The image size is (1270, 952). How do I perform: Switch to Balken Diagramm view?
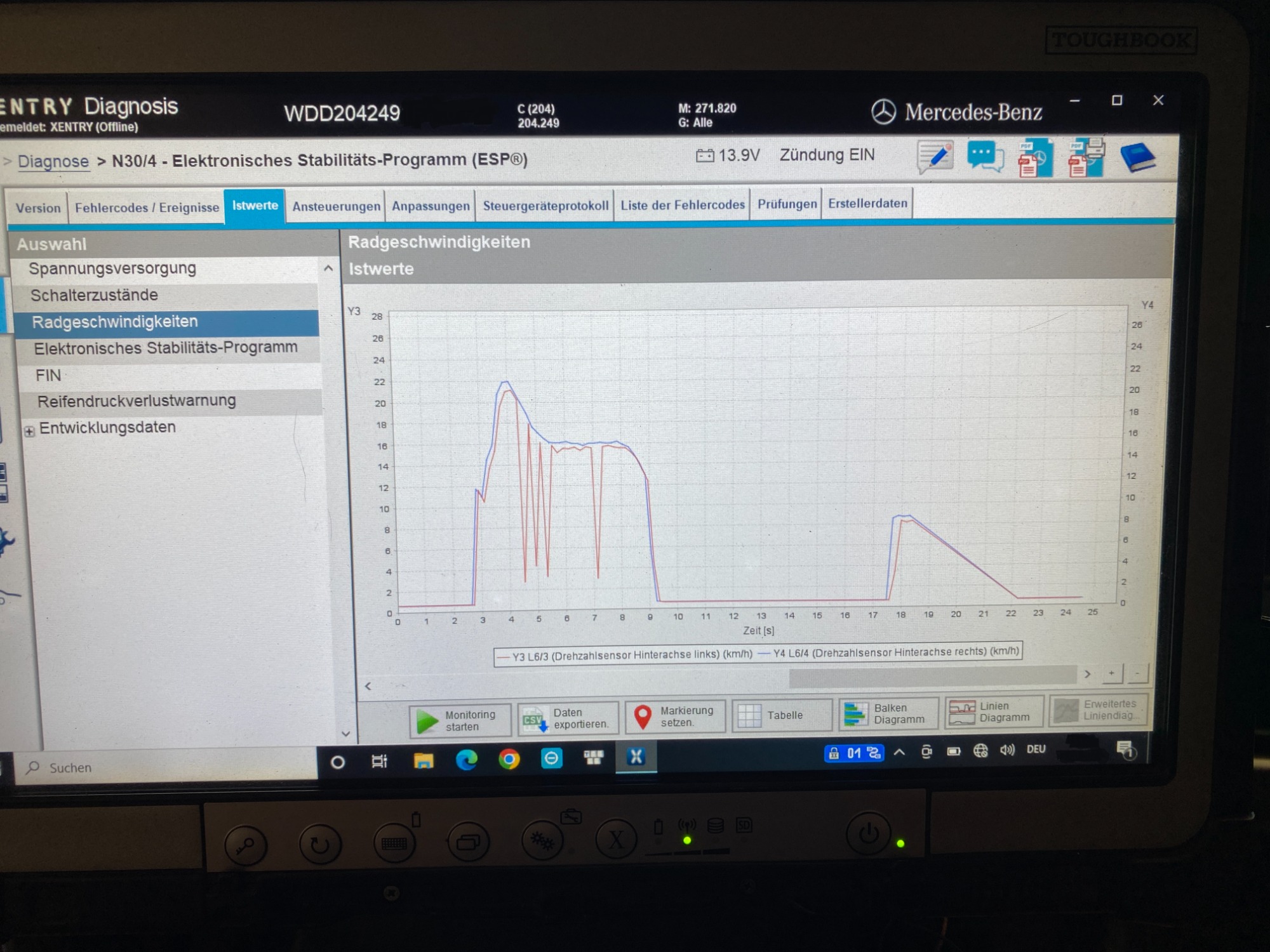(888, 713)
